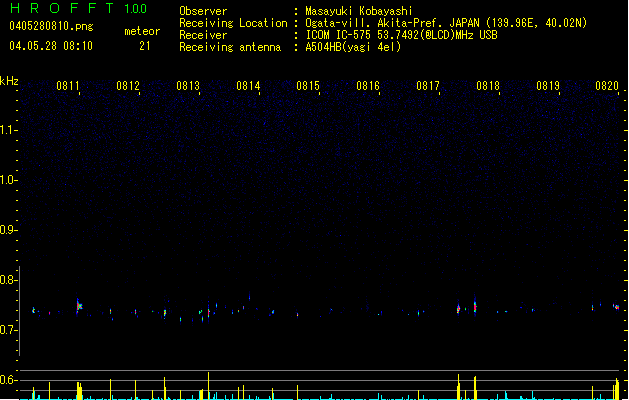Viewport: 629px width, 400px height.
Task: Select receiver text ICOM IC-575 53.7492 MHz USB
Action: point(401,35)
